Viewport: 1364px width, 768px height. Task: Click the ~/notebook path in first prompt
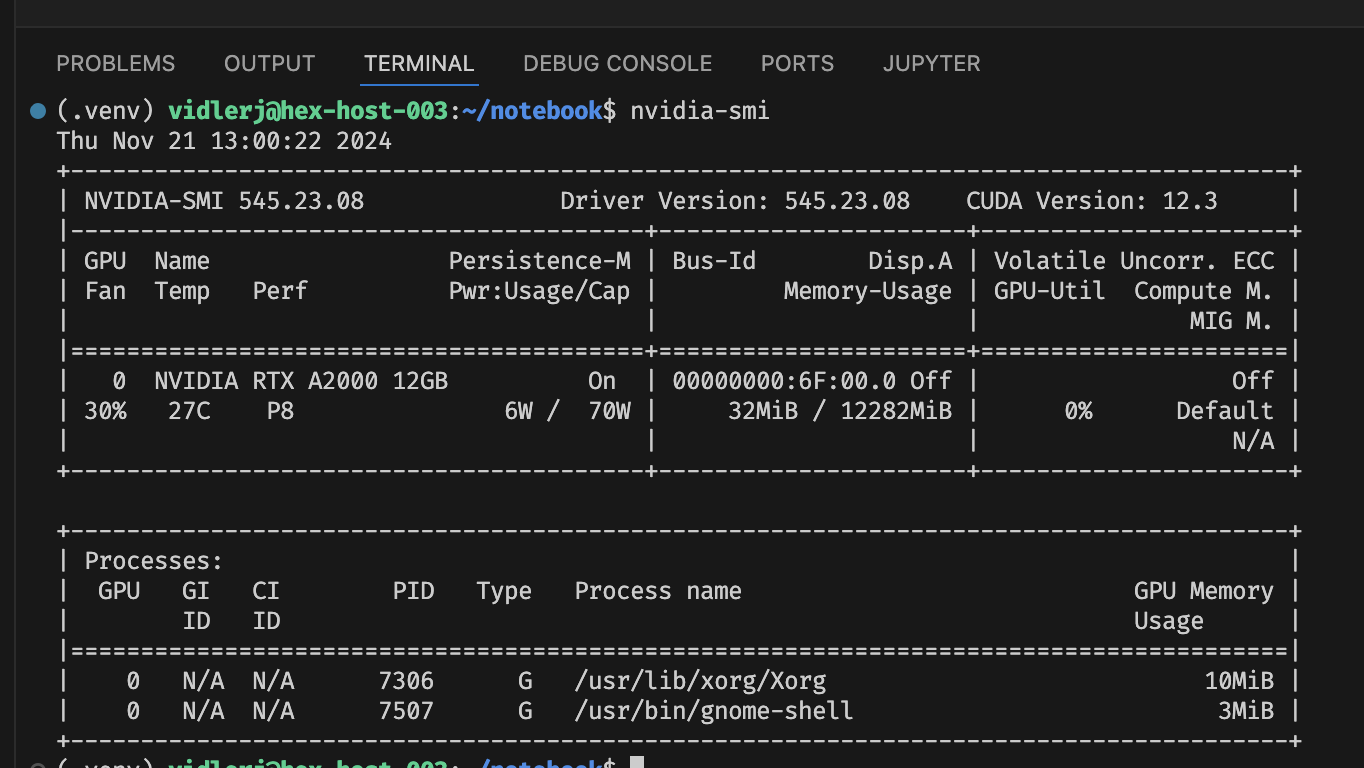pos(533,111)
